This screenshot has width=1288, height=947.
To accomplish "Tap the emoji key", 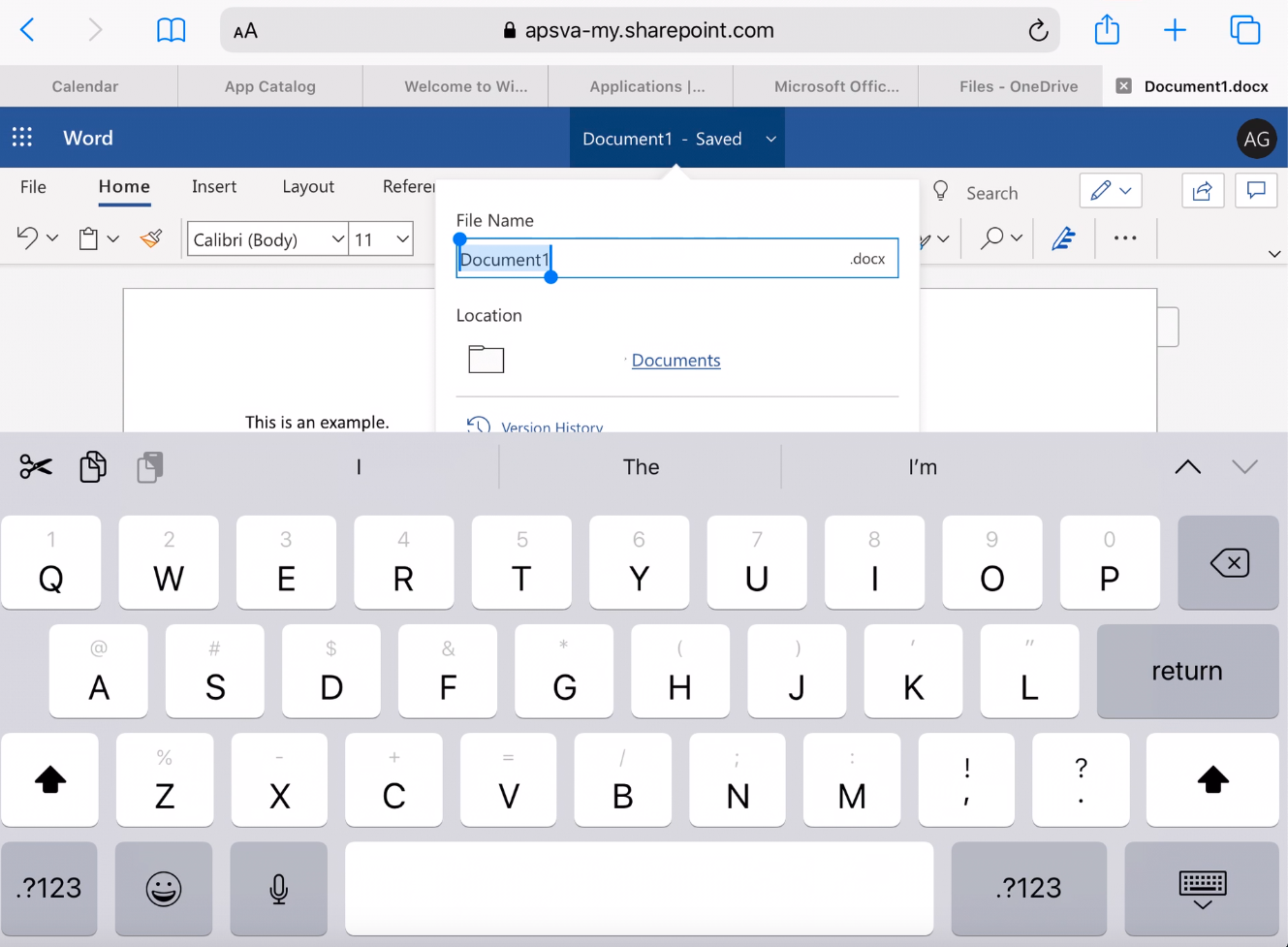I will coord(164,888).
